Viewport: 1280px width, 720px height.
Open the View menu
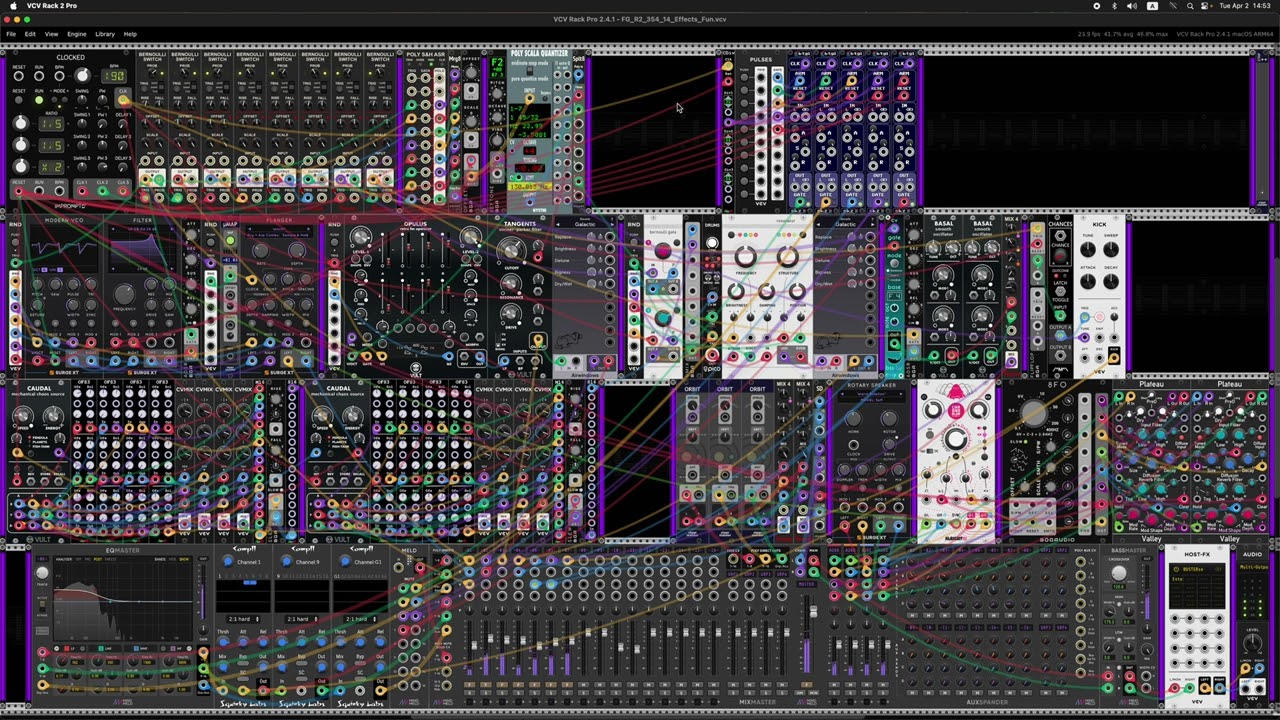pos(51,34)
